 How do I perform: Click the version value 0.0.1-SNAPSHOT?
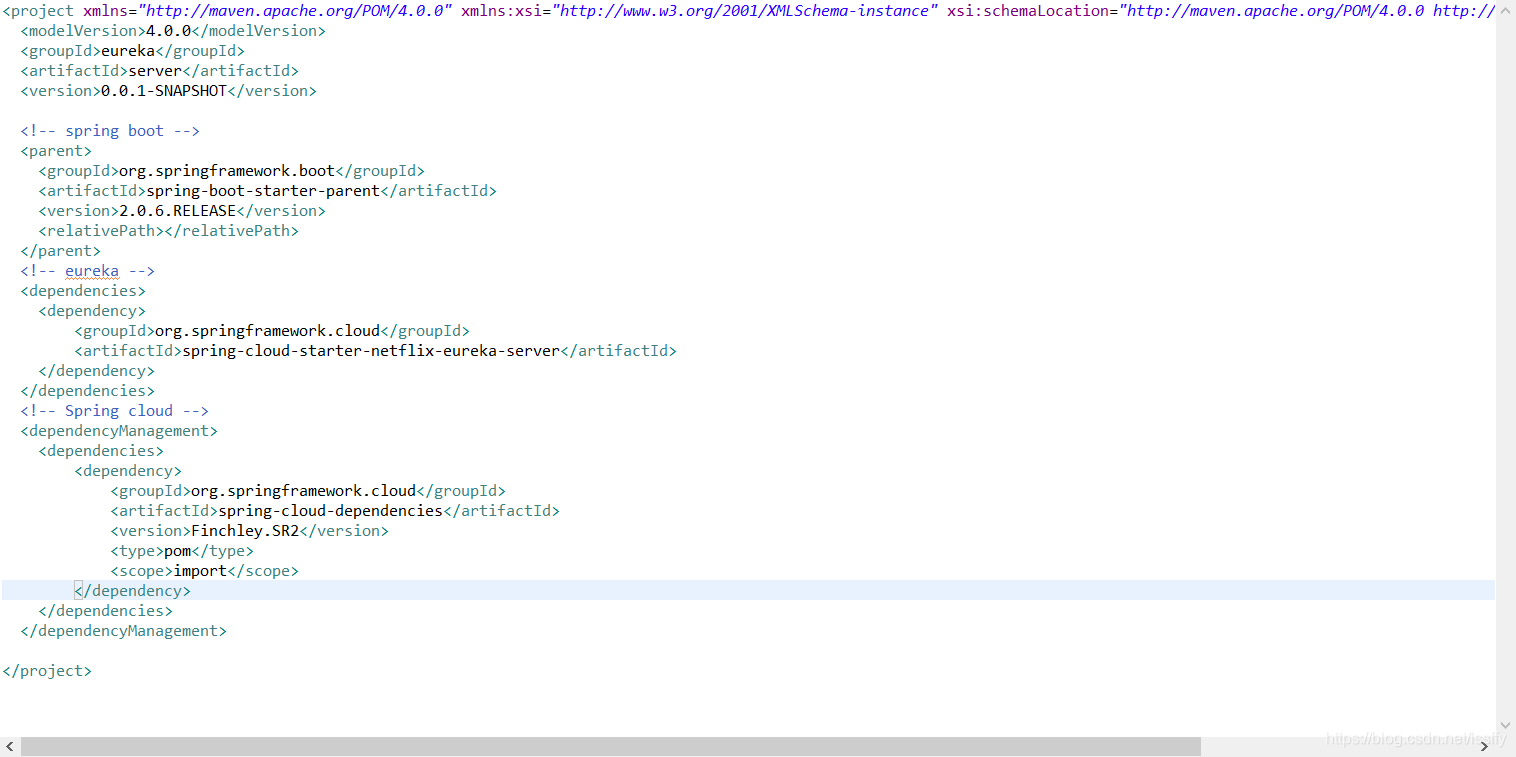coord(164,91)
